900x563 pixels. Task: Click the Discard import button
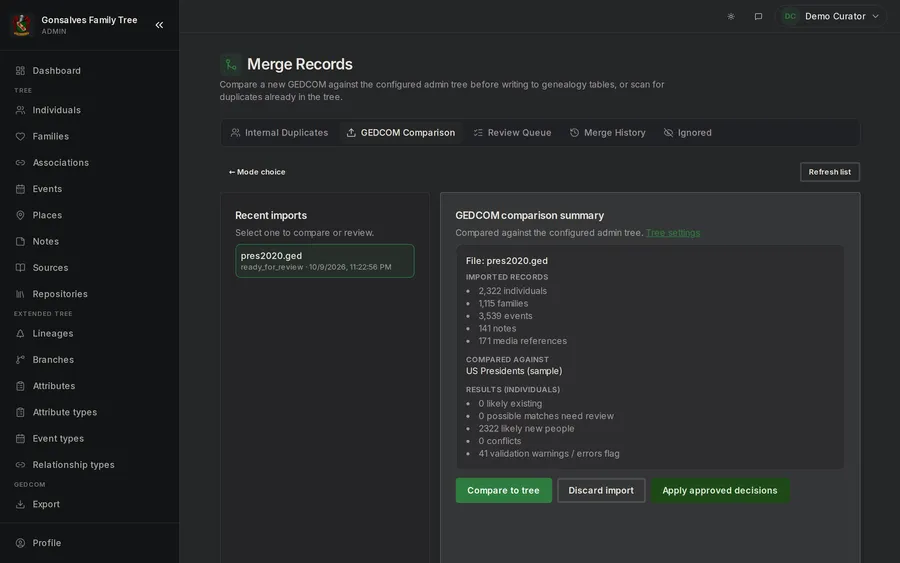click(x=601, y=490)
